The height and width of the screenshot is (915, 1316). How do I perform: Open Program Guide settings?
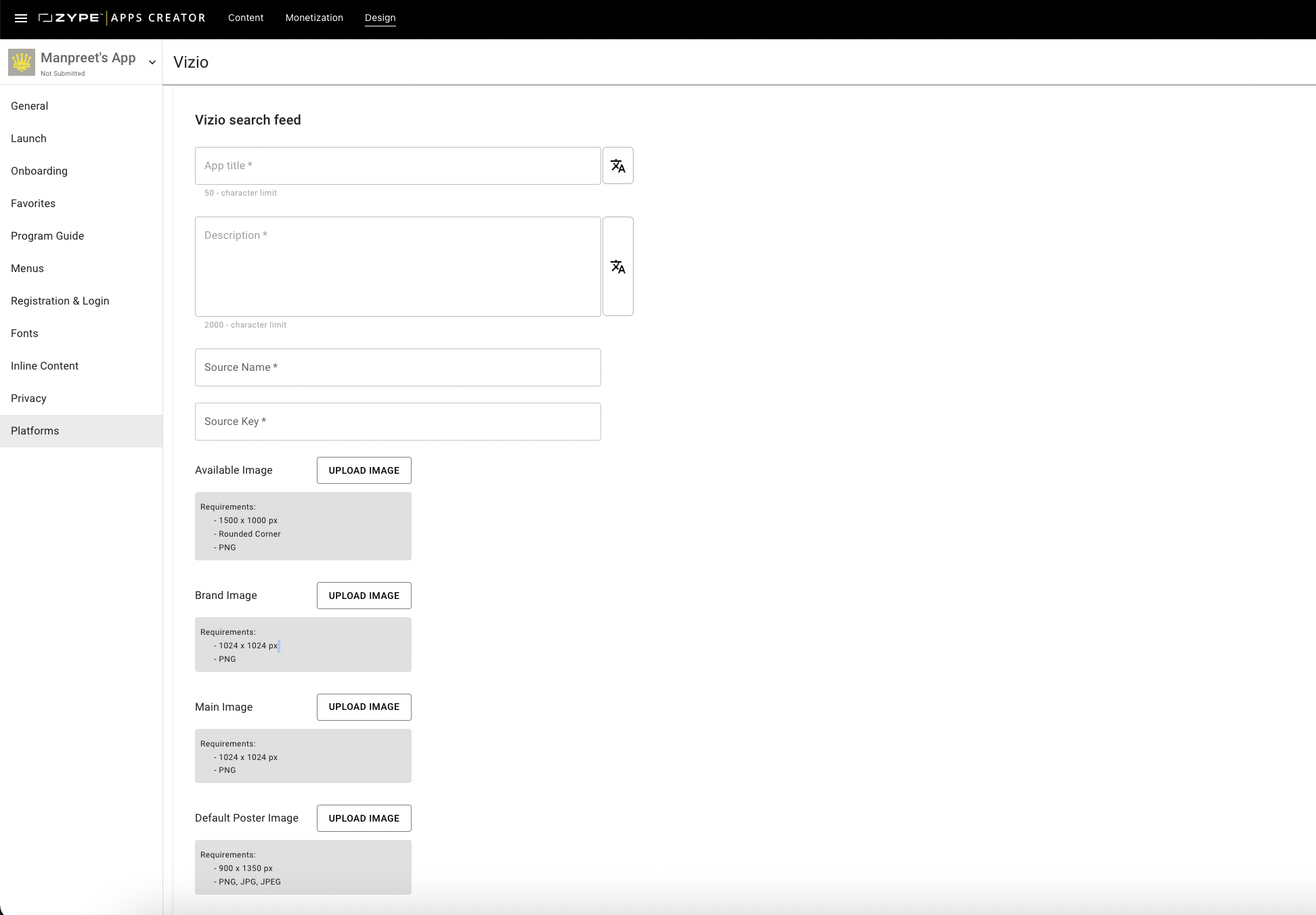pyautogui.click(x=81, y=236)
